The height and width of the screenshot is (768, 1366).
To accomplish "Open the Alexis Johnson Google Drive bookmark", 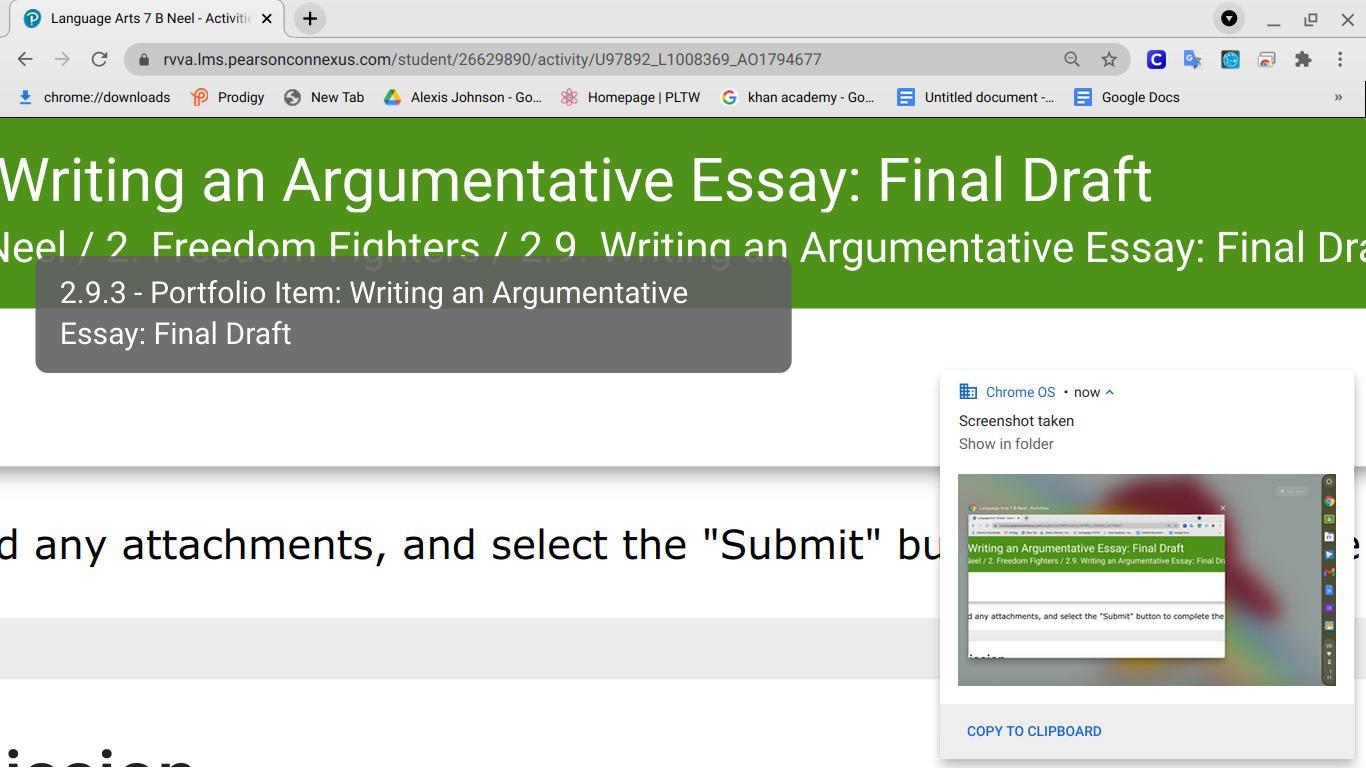I will (463, 97).
